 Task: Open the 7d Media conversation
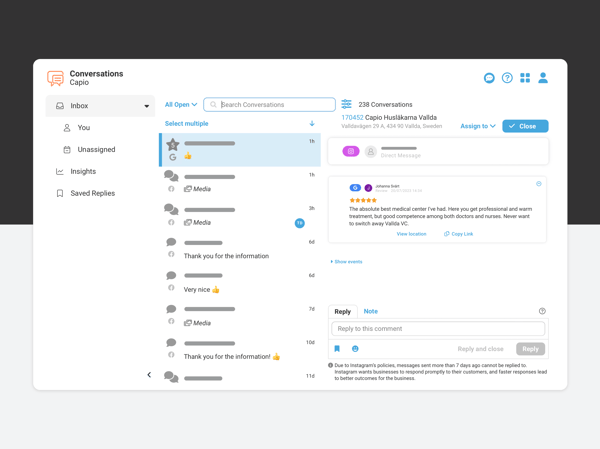(240, 316)
